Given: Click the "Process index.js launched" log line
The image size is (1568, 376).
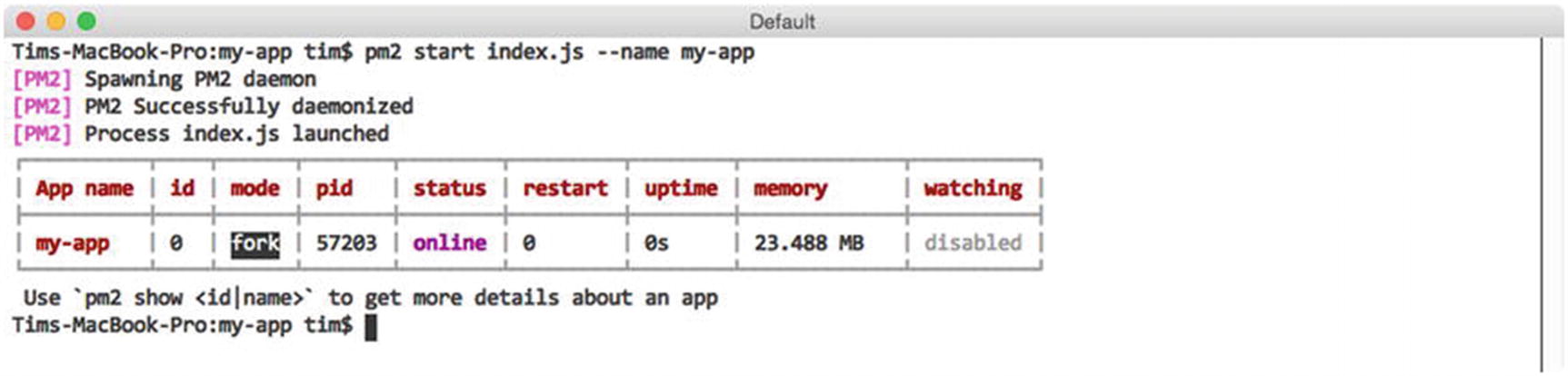Looking at the screenshot, I should pyautogui.click(x=236, y=134).
